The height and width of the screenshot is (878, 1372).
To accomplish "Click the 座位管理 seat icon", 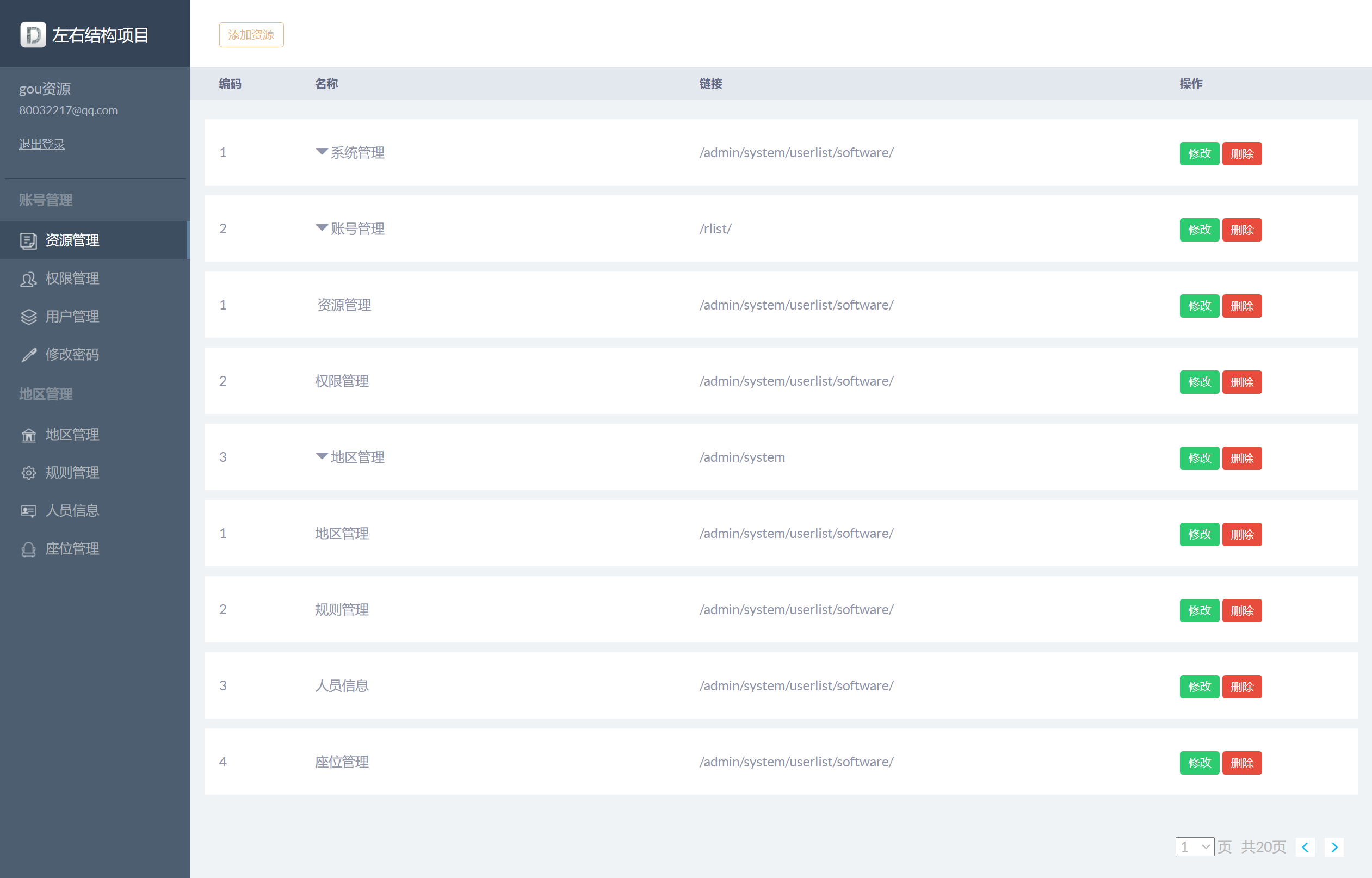I will pyautogui.click(x=28, y=549).
